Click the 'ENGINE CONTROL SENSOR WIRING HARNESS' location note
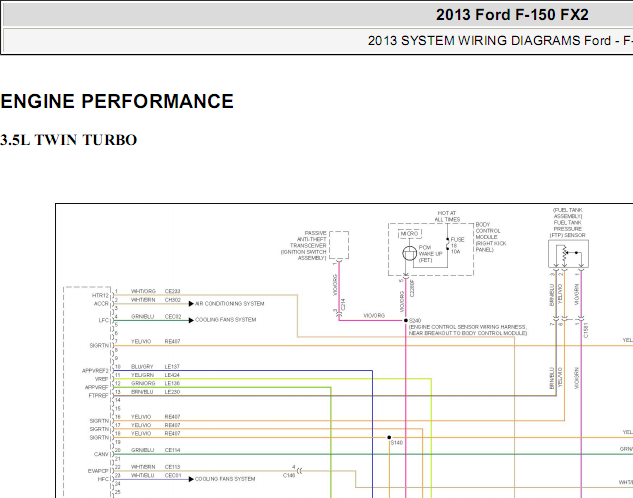This screenshot has width=633, height=498. pyautogui.click(x=468, y=330)
